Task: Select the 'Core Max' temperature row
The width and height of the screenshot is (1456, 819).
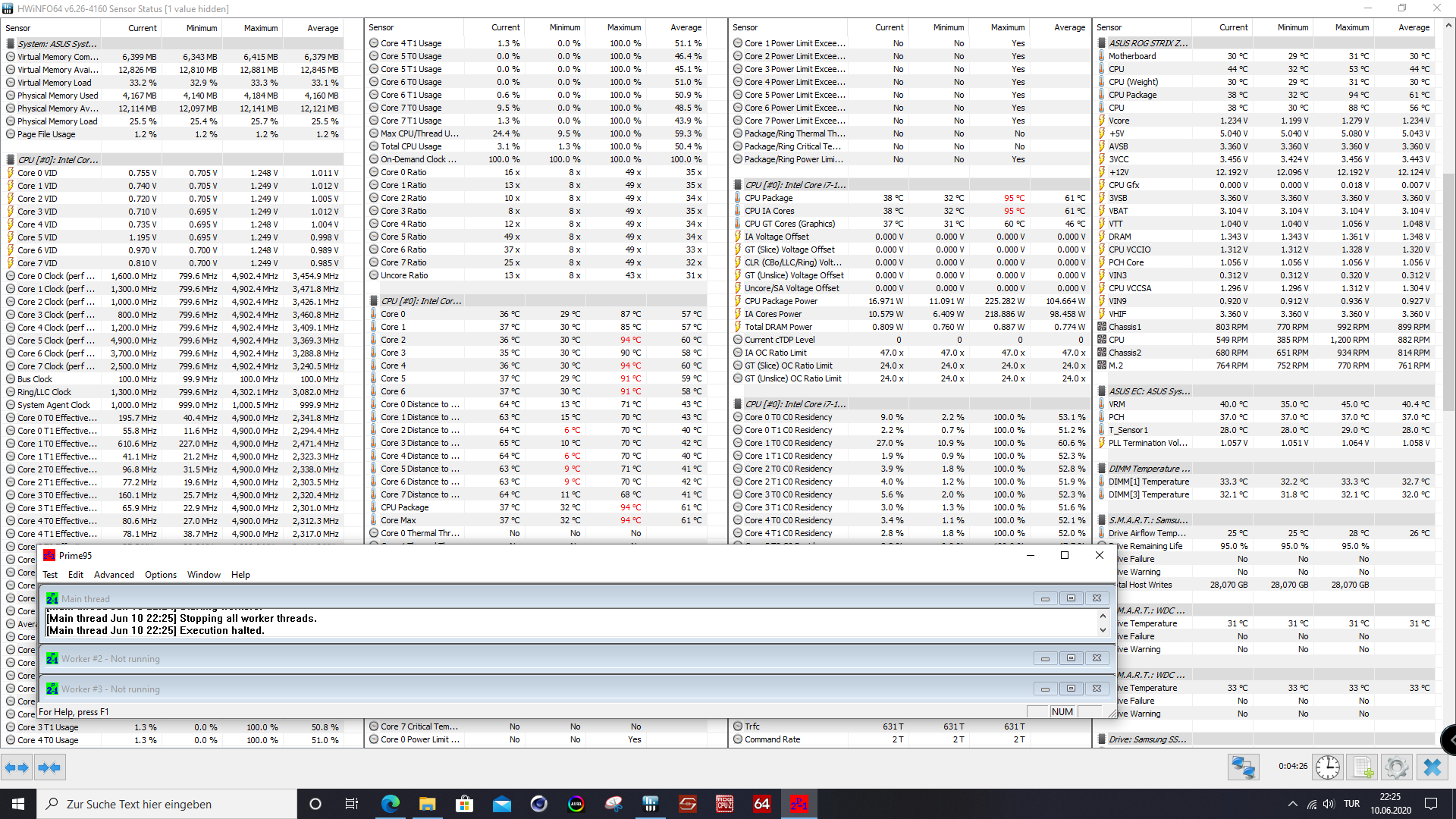Action: pos(537,520)
